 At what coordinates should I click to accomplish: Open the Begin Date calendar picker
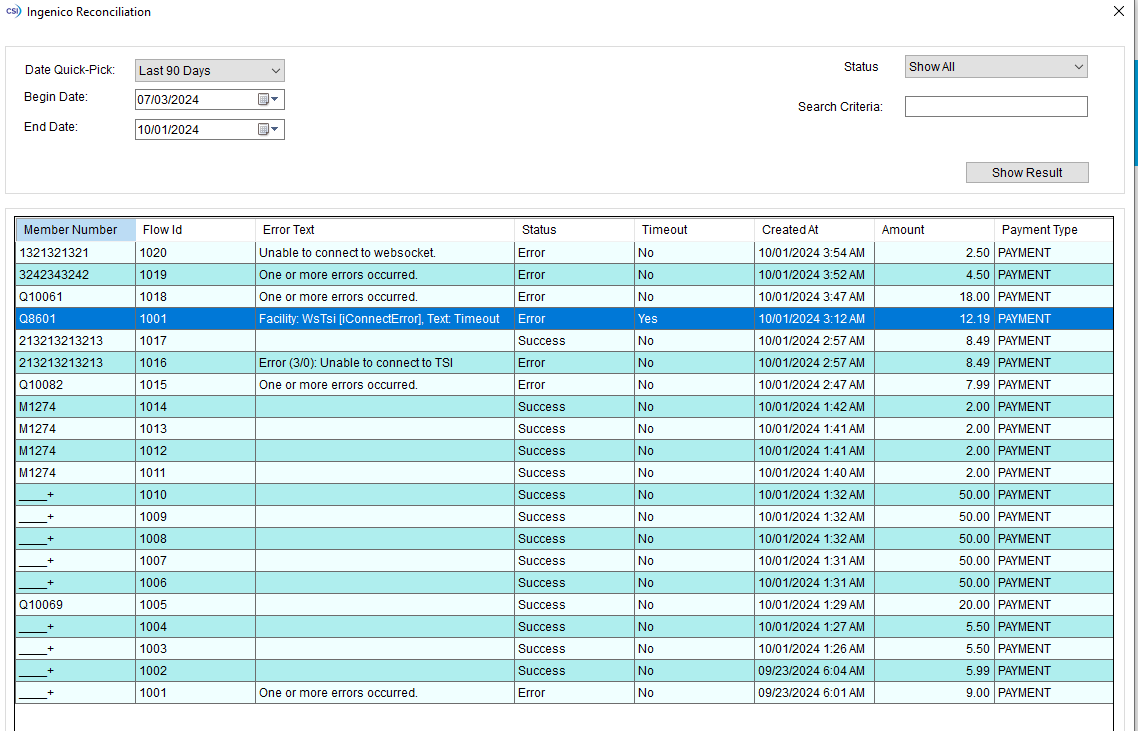pyautogui.click(x=268, y=99)
